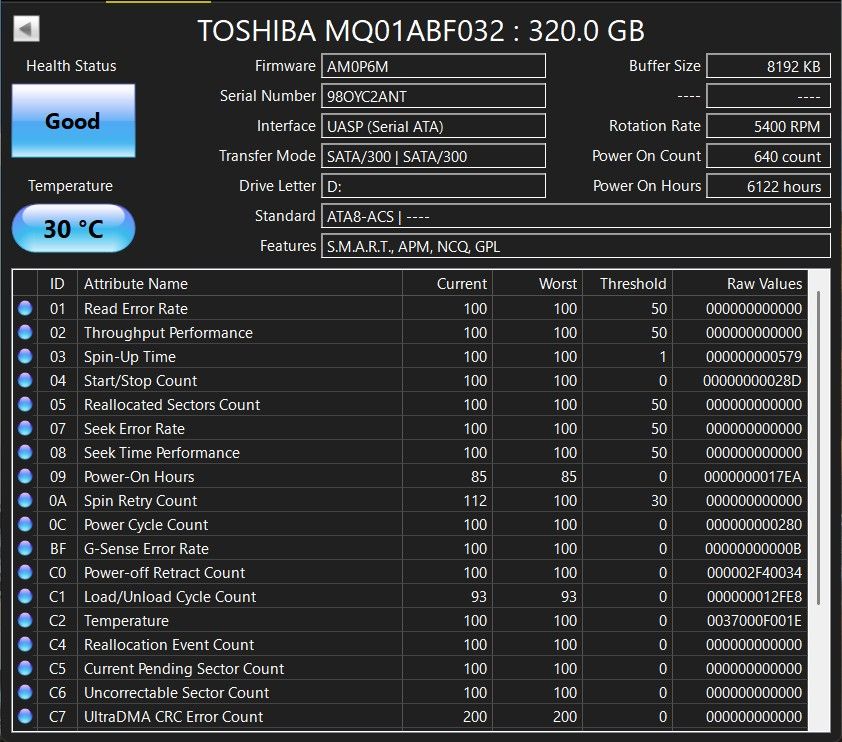The height and width of the screenshot is (742, 842).
Task: Select the Seek Time Performance attribute name
Action: pyautogui.click(x=162, y=453)
